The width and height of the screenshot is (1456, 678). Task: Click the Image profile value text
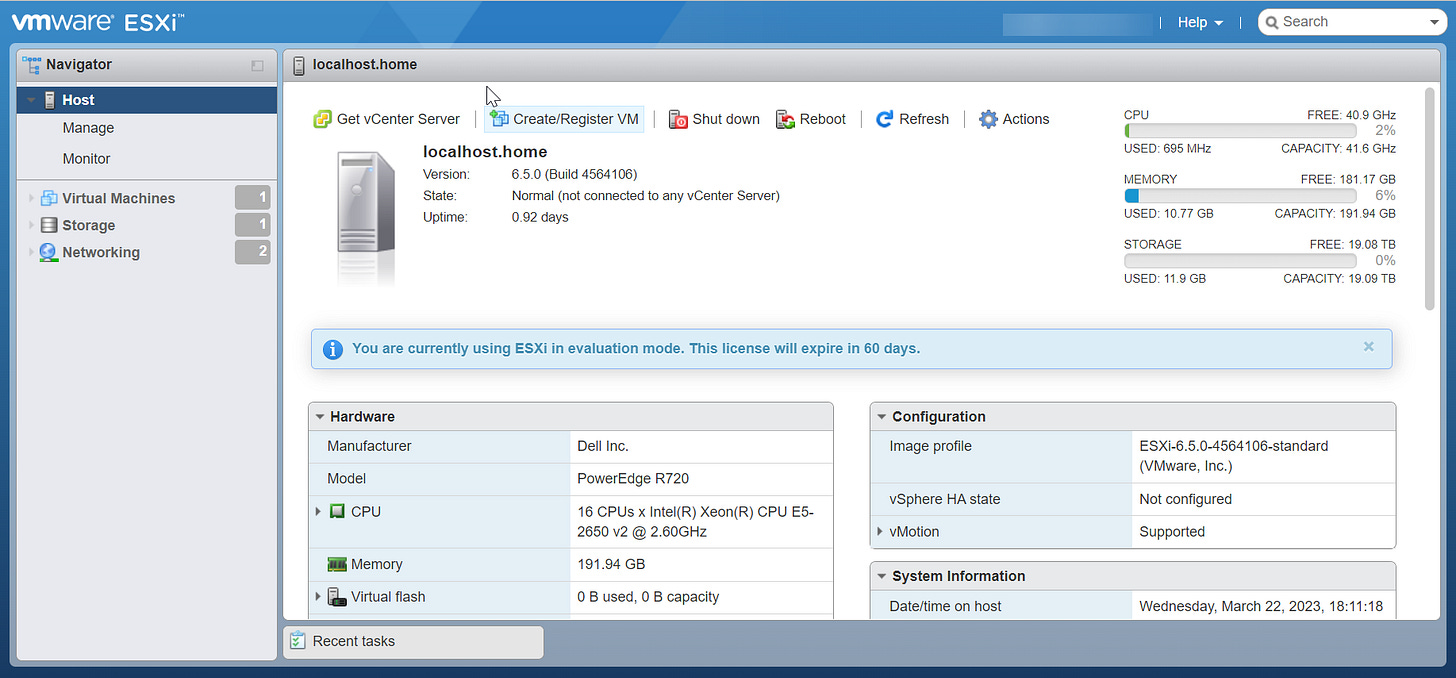(1234, 456)
